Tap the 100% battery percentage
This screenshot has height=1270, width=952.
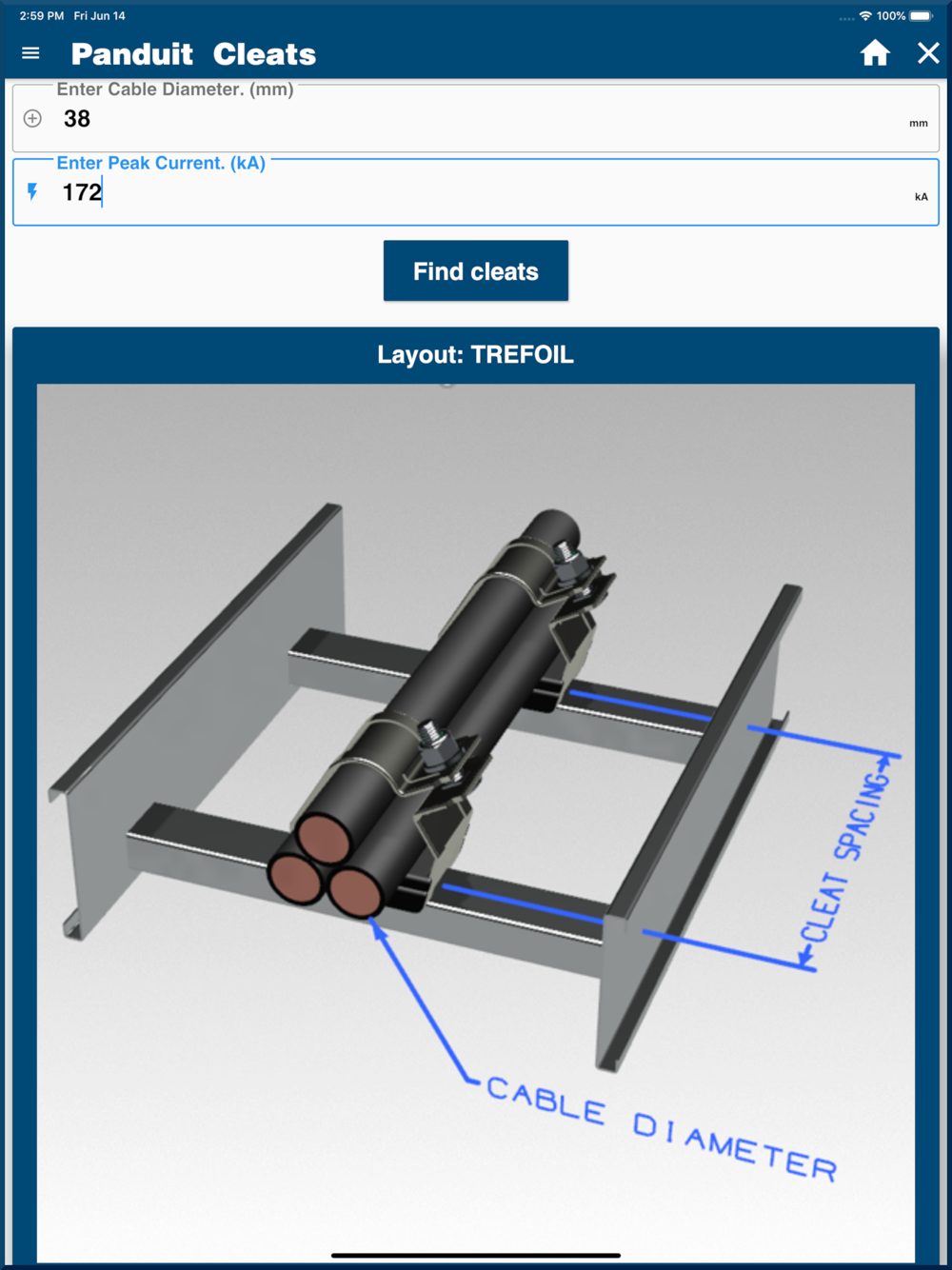coord(891,16)
